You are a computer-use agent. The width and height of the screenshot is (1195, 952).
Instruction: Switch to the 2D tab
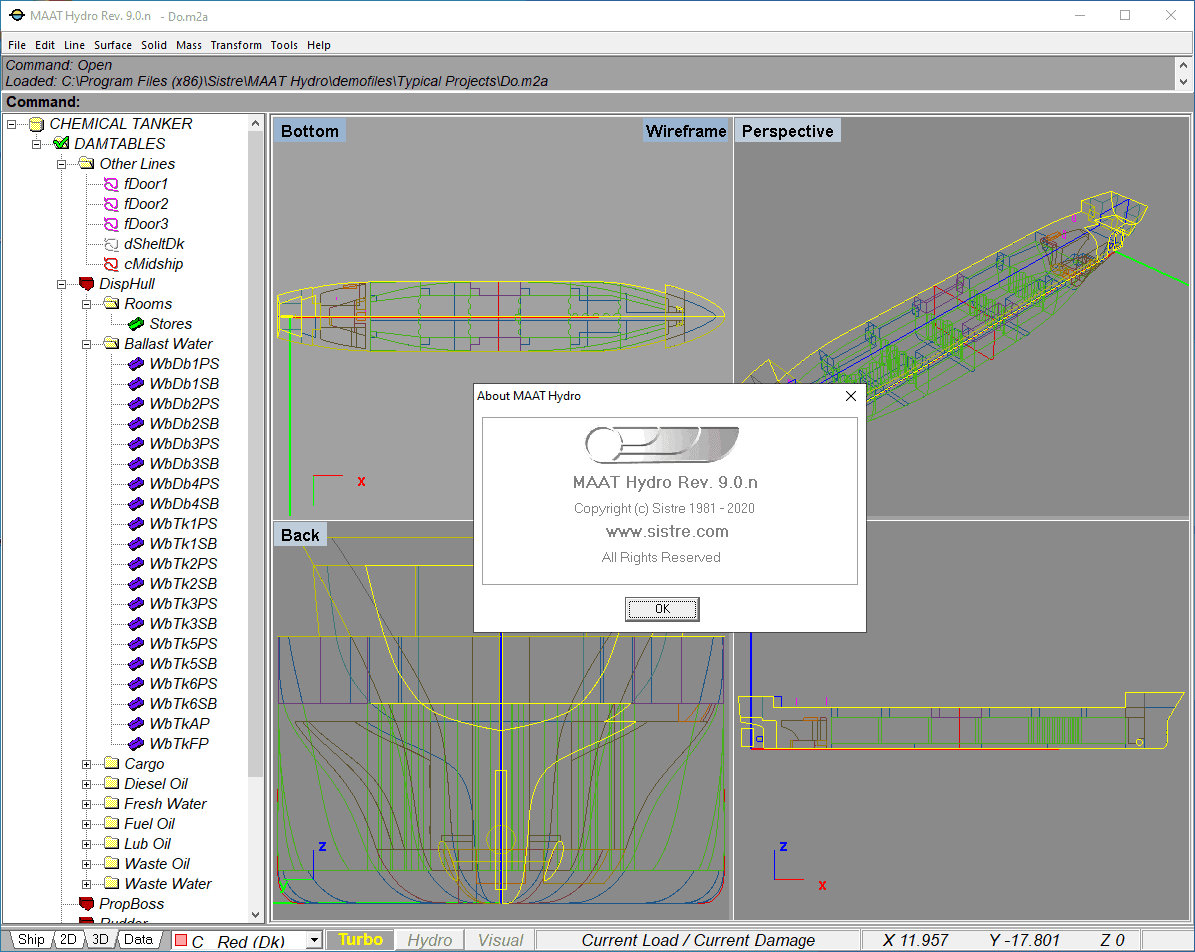(x=68, y=939)
